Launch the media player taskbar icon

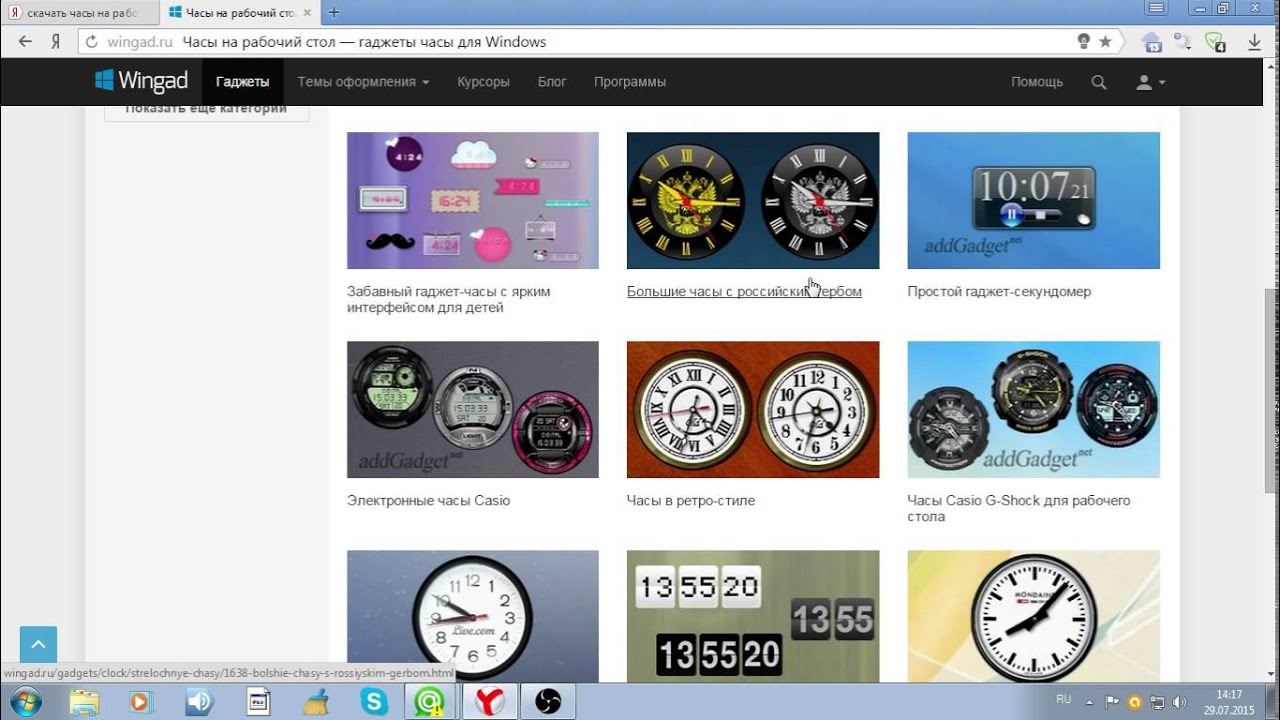140,701
